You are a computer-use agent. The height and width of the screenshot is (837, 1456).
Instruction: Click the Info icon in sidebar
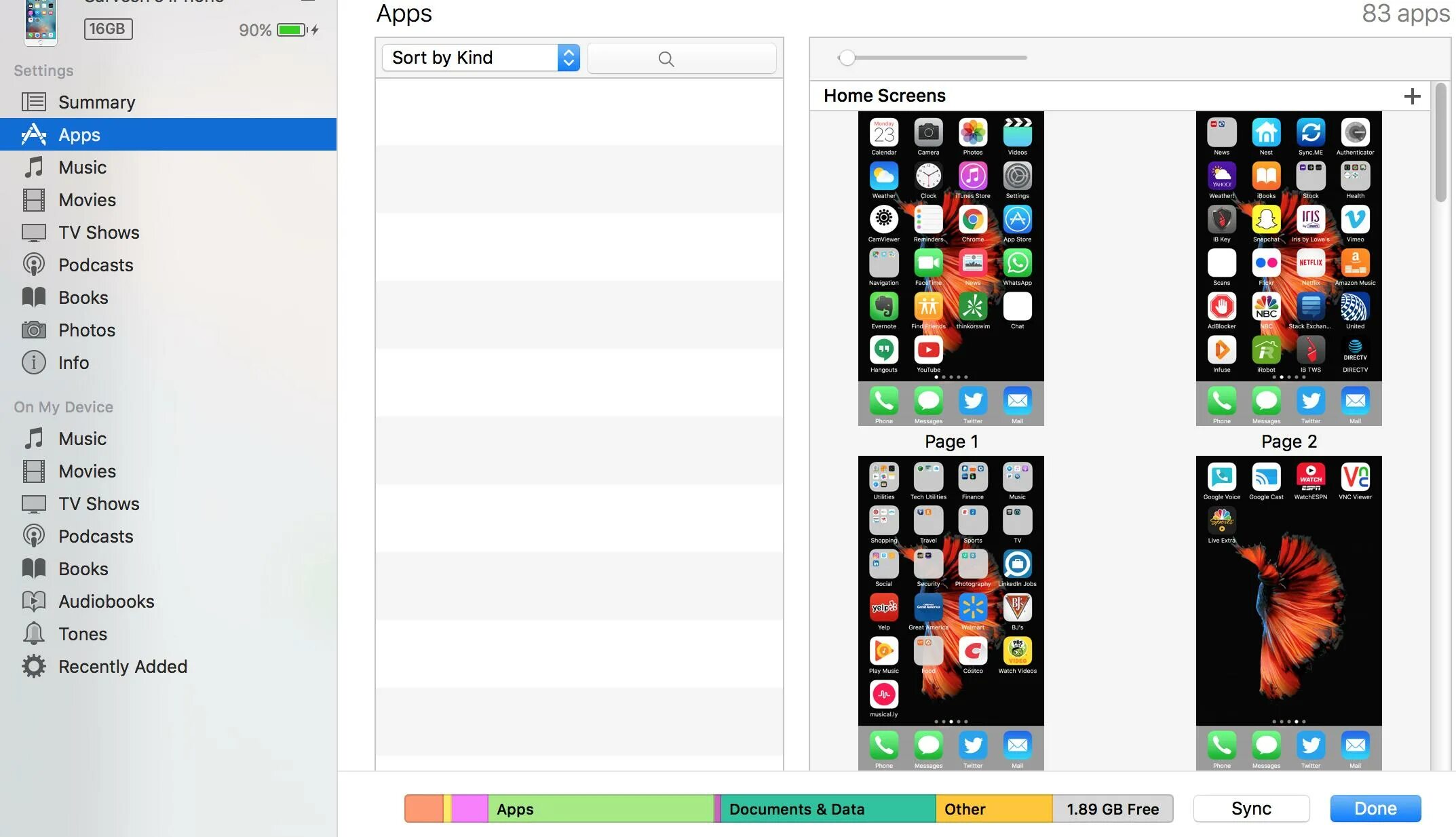(x=33, y=362)
